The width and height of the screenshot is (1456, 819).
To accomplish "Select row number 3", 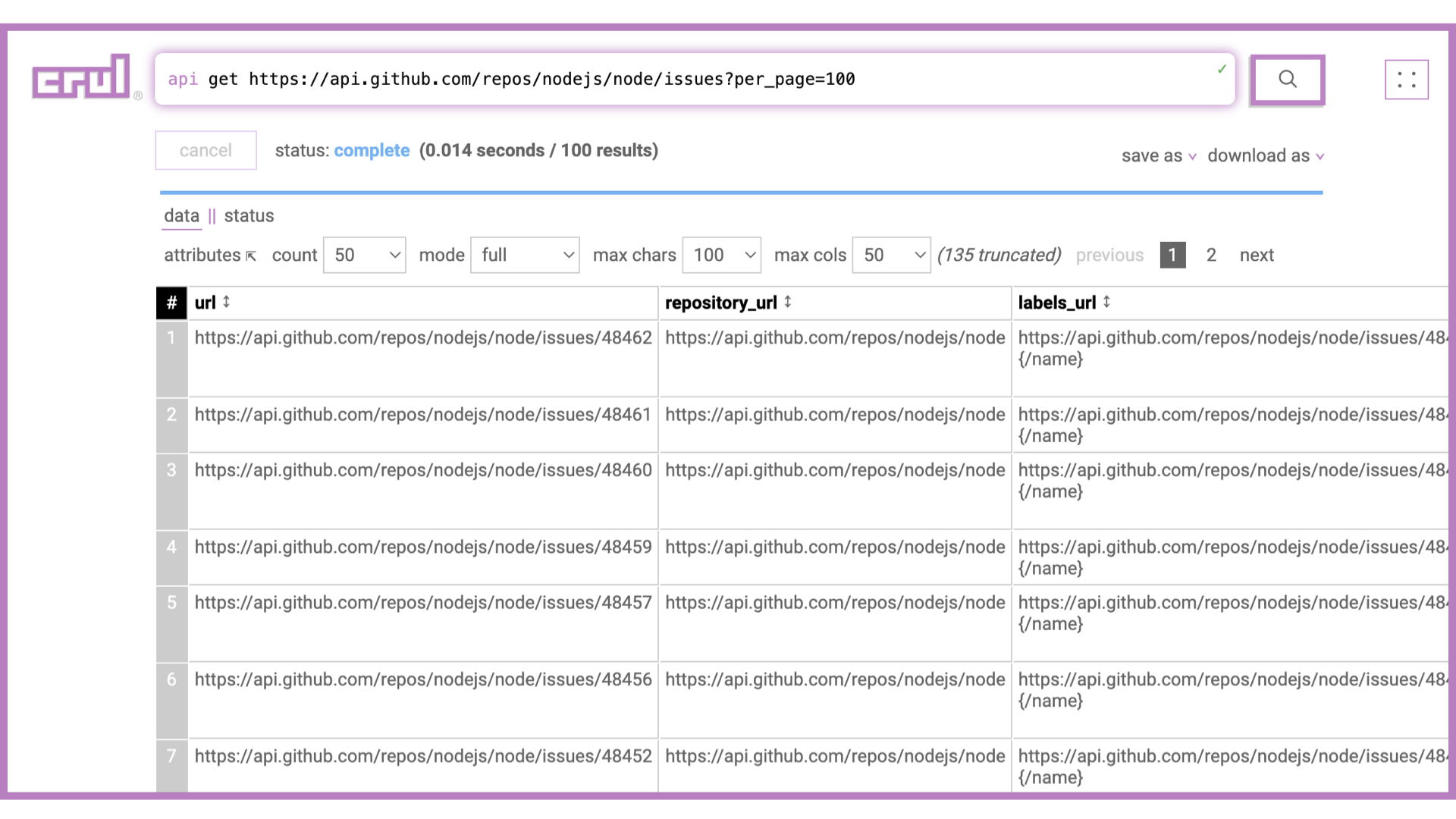I will (x=172, y=491).
